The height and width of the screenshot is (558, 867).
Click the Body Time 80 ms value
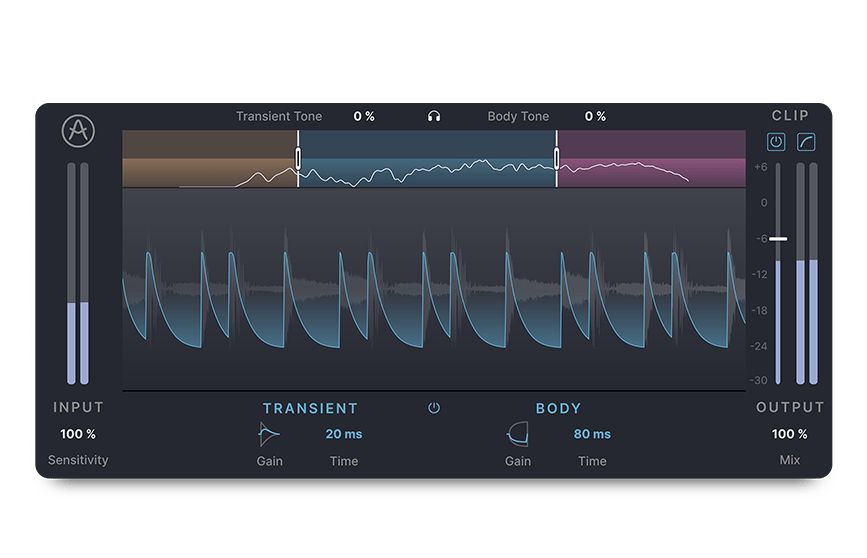pyautogui.click(x=592, y=434)
